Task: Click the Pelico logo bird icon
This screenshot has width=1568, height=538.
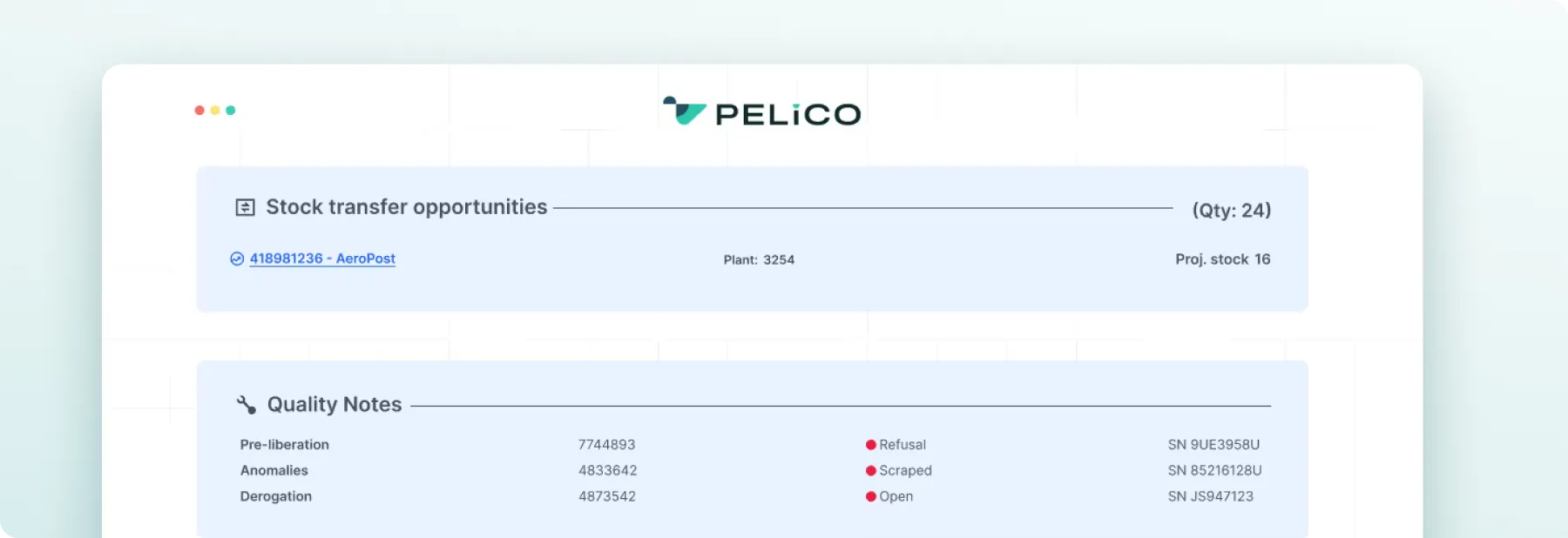Action: [x=683, y=111]
